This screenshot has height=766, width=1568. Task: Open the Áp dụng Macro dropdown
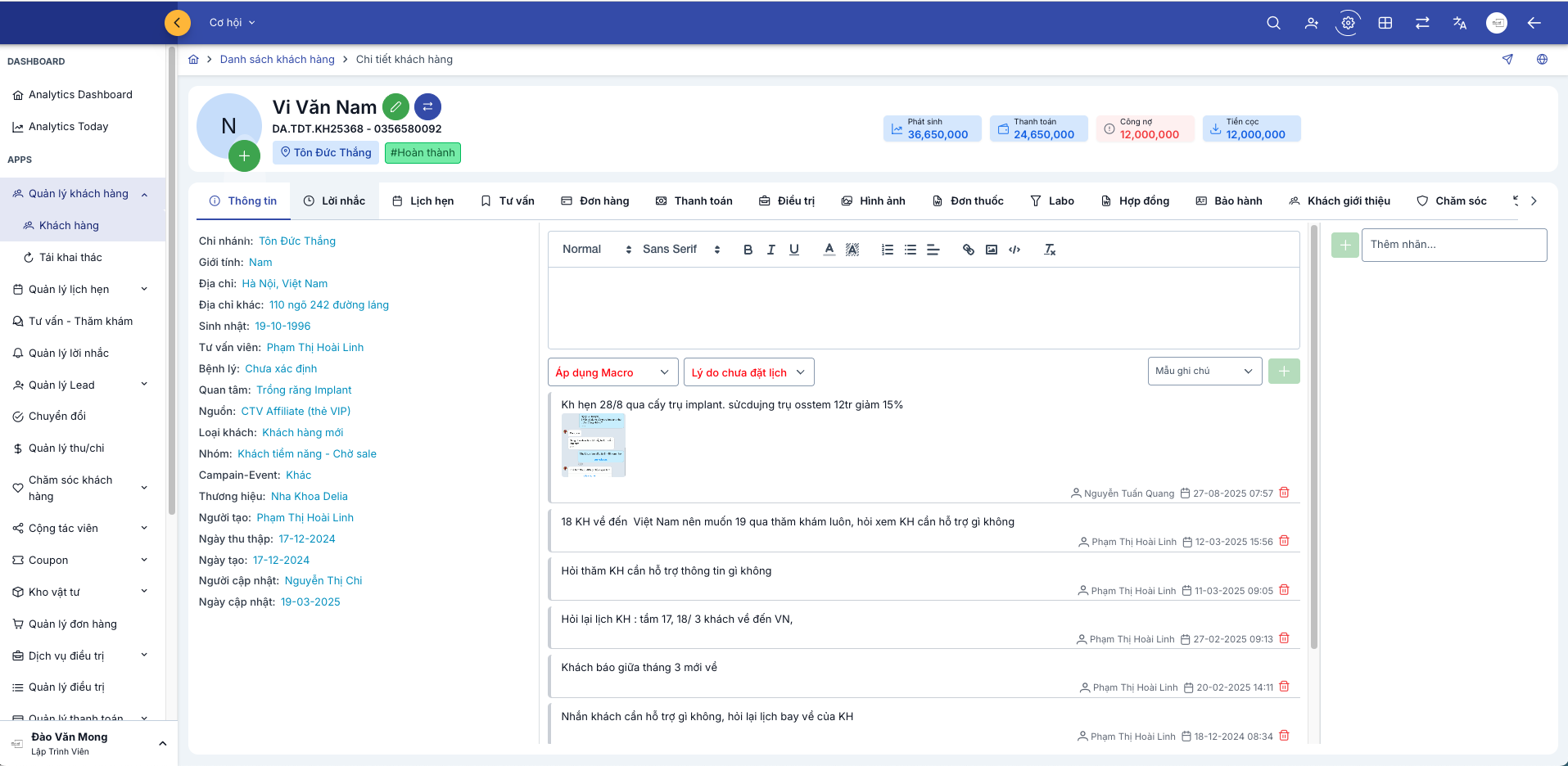(612, 372)
